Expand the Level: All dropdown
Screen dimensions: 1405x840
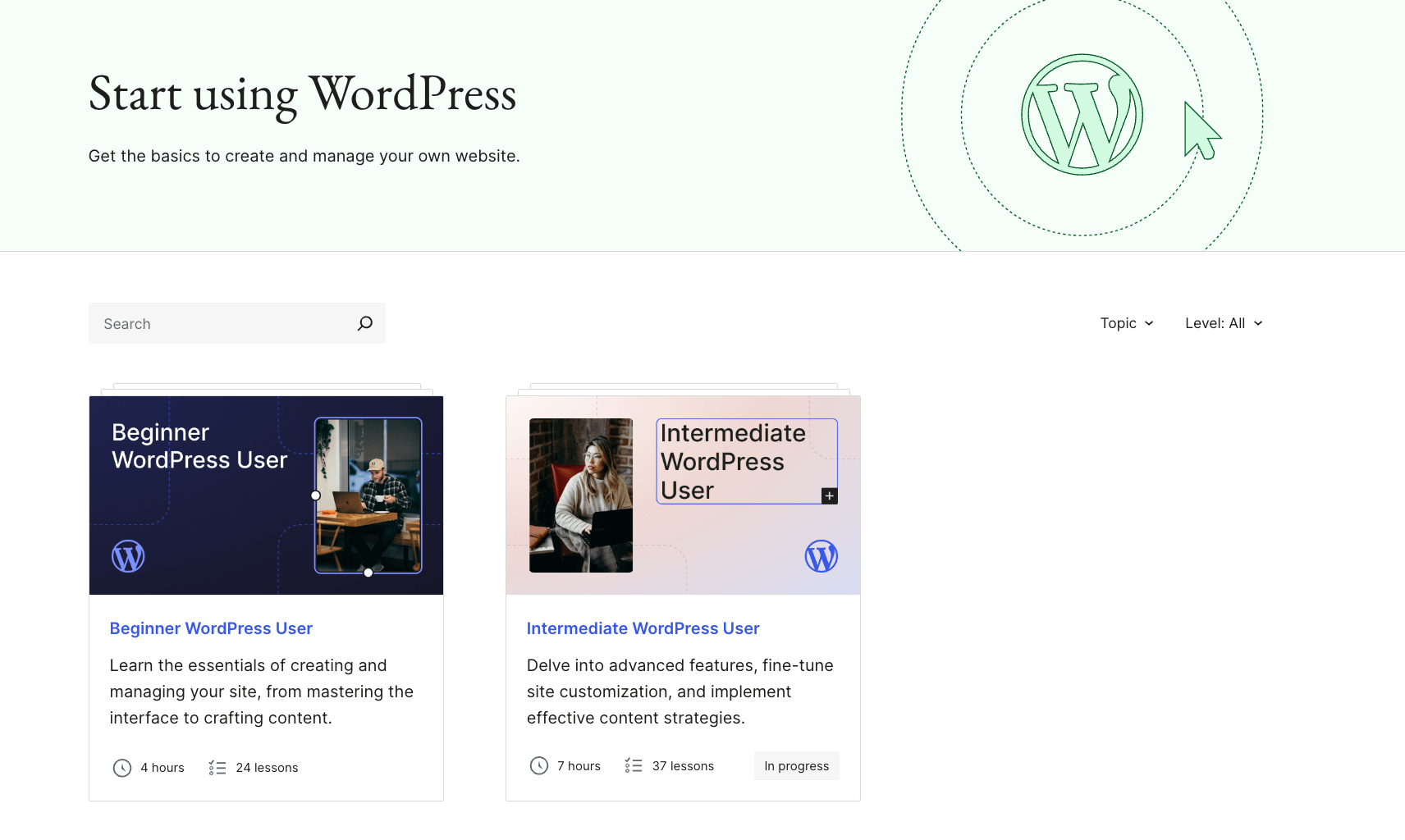(1223, 323)
